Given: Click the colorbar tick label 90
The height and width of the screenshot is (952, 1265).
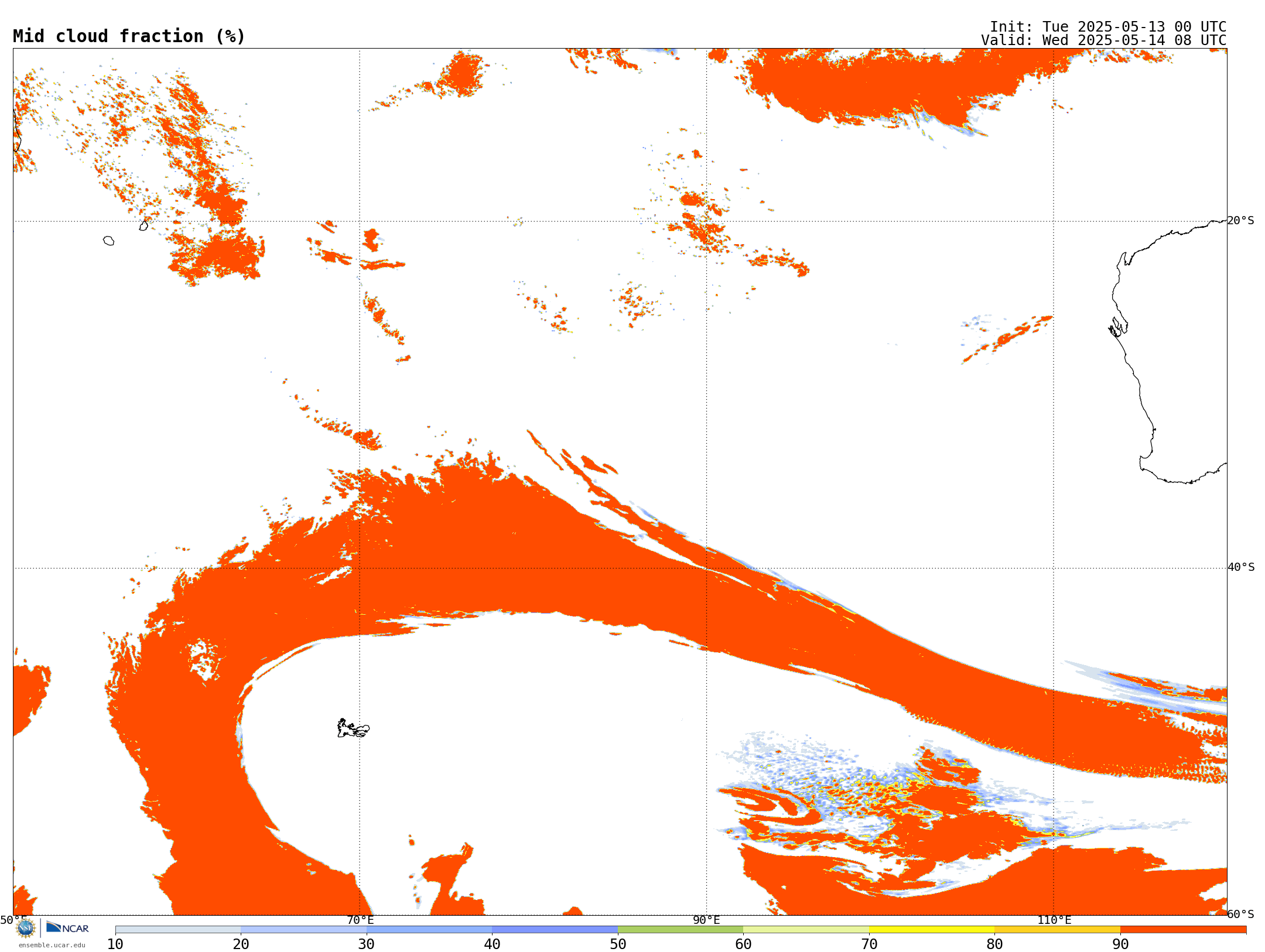Looking at the screenshot, I should click(x=1120, y=944).
